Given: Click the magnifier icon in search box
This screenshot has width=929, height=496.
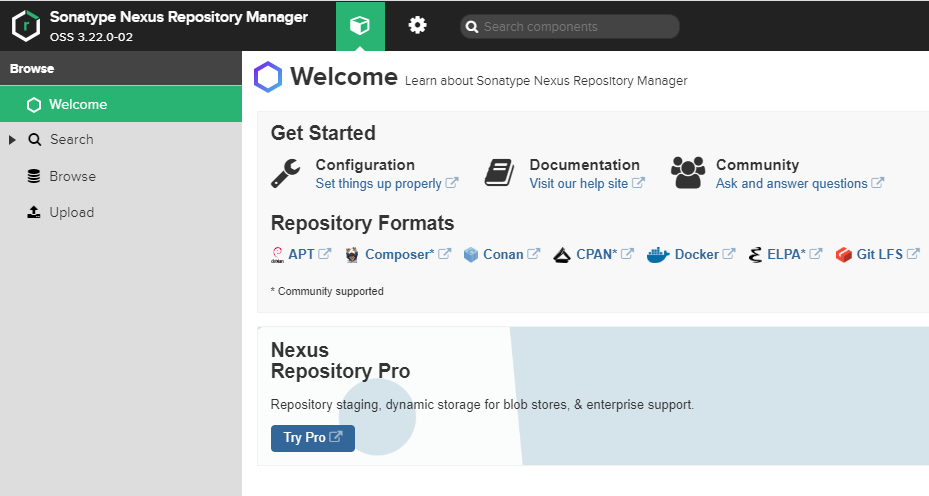Looking at the screenshot, I should [x=472, y=27].
